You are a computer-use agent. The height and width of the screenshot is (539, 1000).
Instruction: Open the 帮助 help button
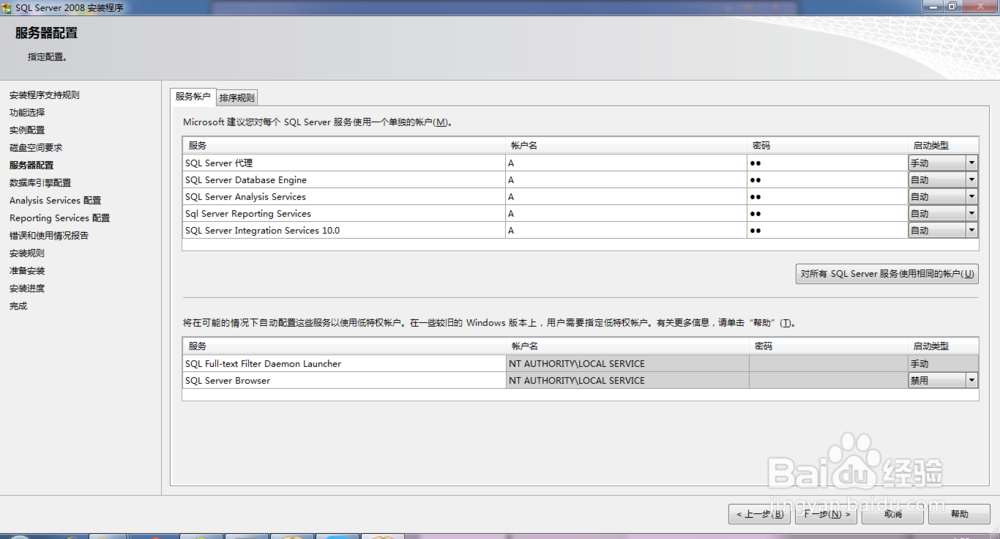point(959,514)
